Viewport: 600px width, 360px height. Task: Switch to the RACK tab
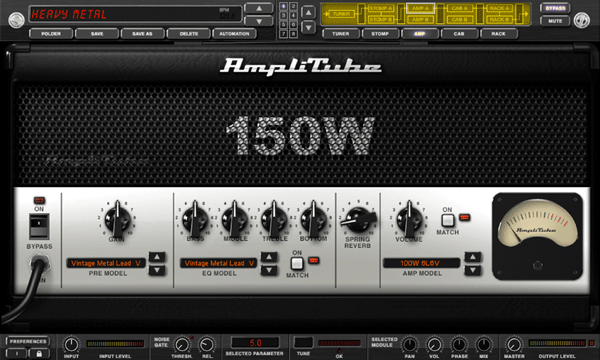coord(499,34)
